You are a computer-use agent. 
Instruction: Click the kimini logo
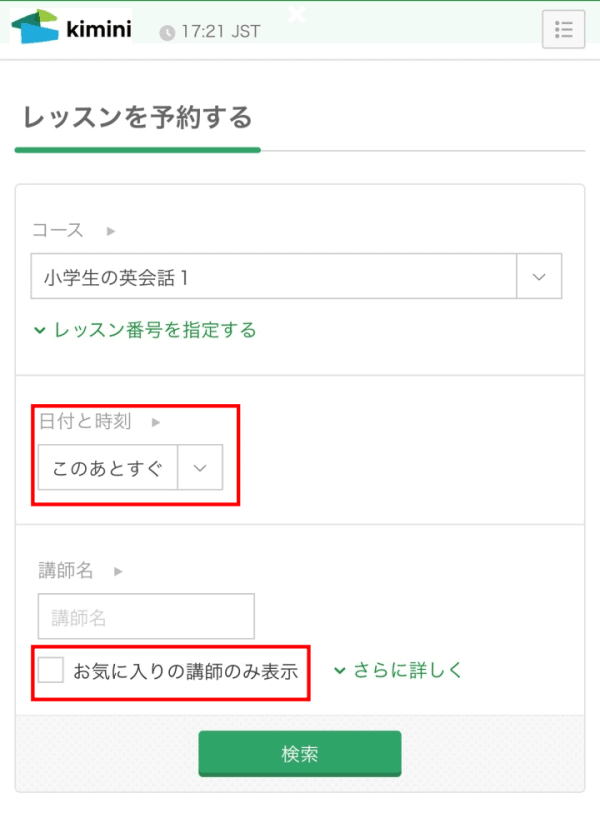pyautogui.click(x=70, y=28)
